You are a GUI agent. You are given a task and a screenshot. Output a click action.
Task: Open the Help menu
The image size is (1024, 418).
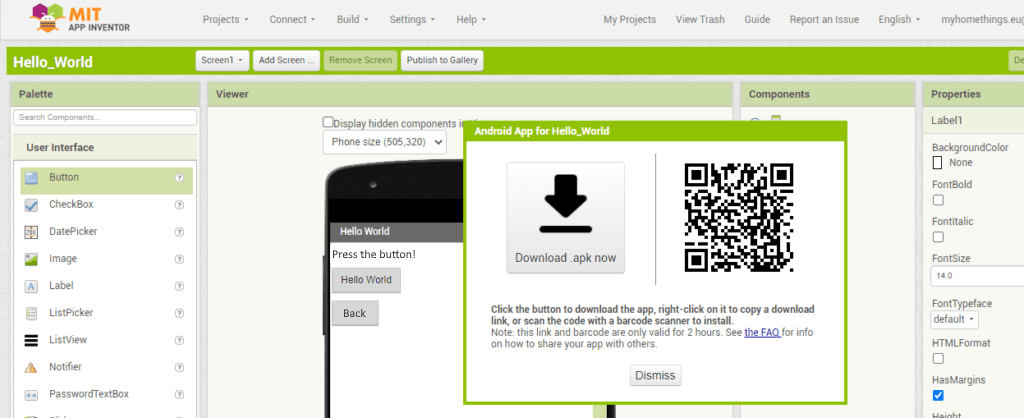[471, 20]
